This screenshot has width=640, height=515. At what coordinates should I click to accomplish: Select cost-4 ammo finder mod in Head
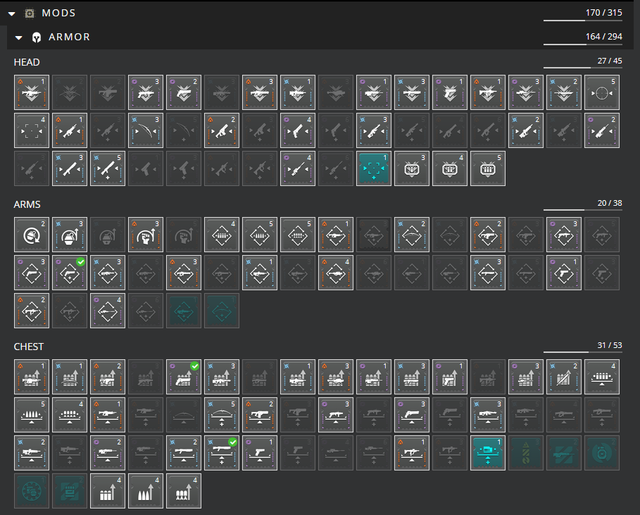[x=449, y=168]
